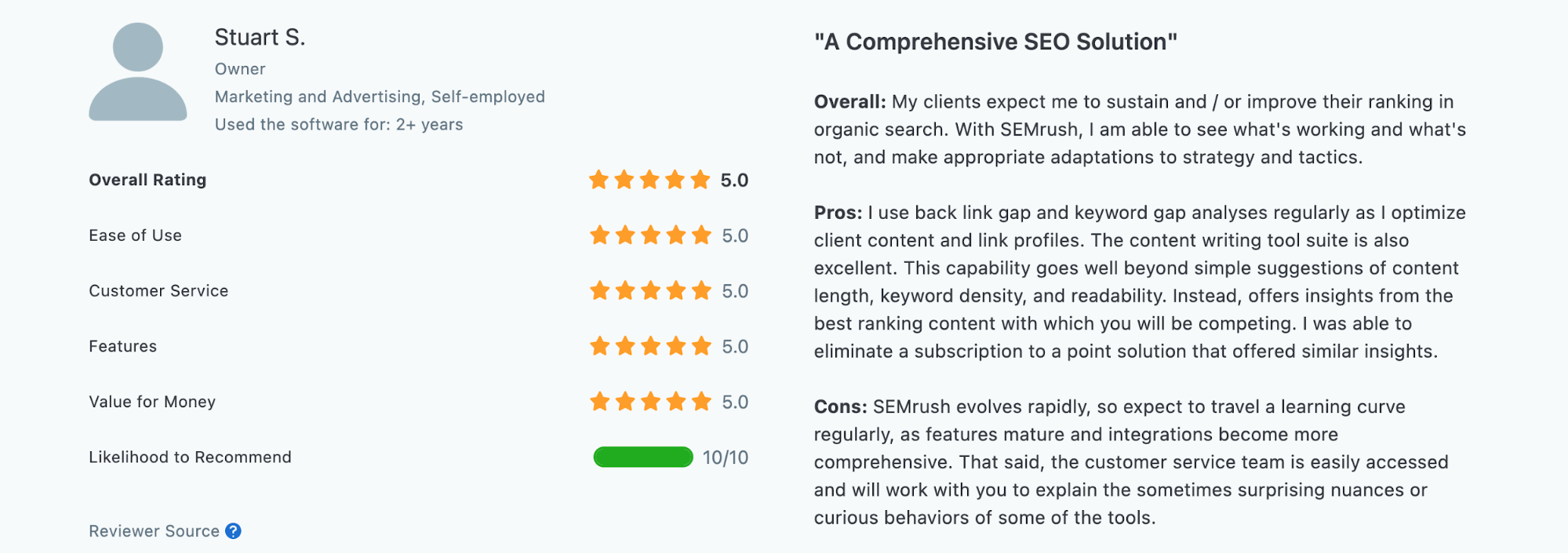
Task: Click the green Likelihood to Recommend bar
Action: (643, 457)
